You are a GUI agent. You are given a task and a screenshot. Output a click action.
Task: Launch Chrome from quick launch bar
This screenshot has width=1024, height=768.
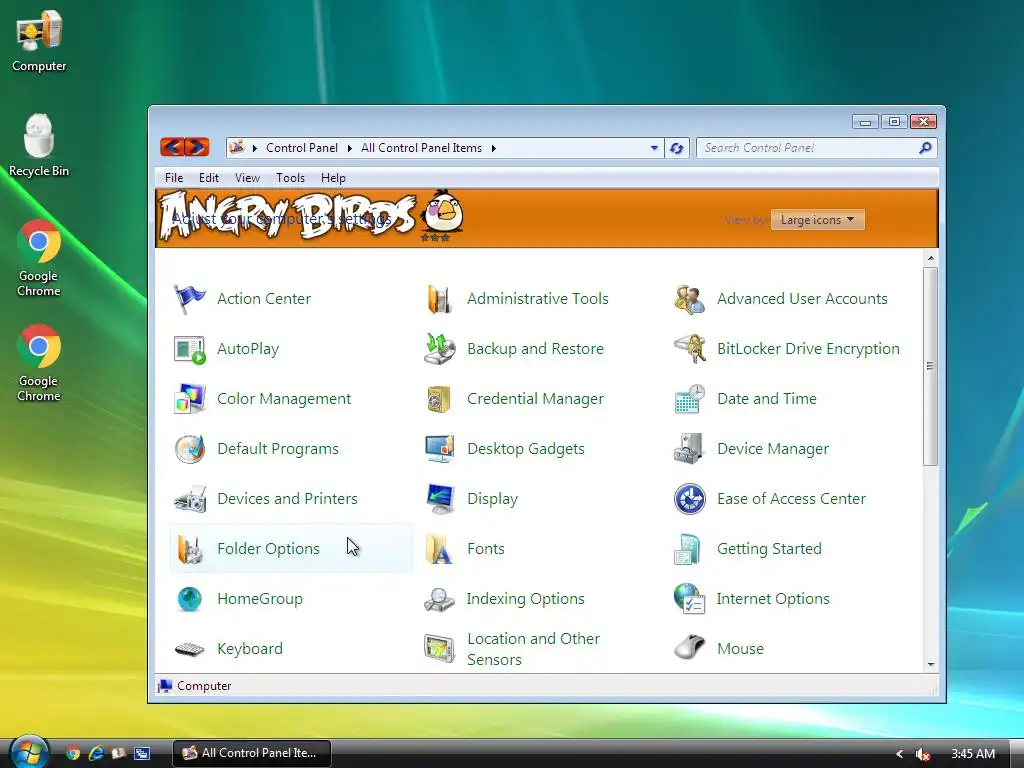(x=73, y=753)
